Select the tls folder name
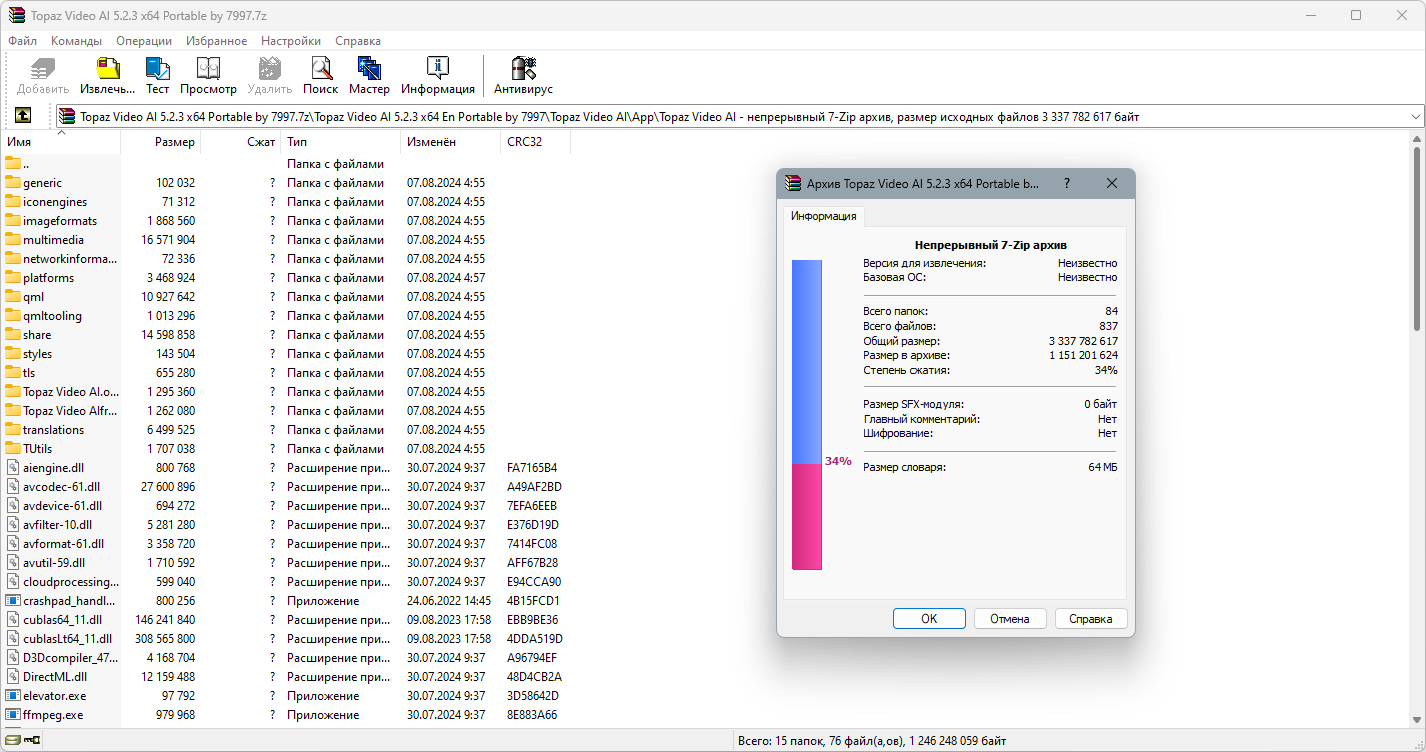Image resolution: width=1426 pixels, height=752 pixels. pos(29,372)
